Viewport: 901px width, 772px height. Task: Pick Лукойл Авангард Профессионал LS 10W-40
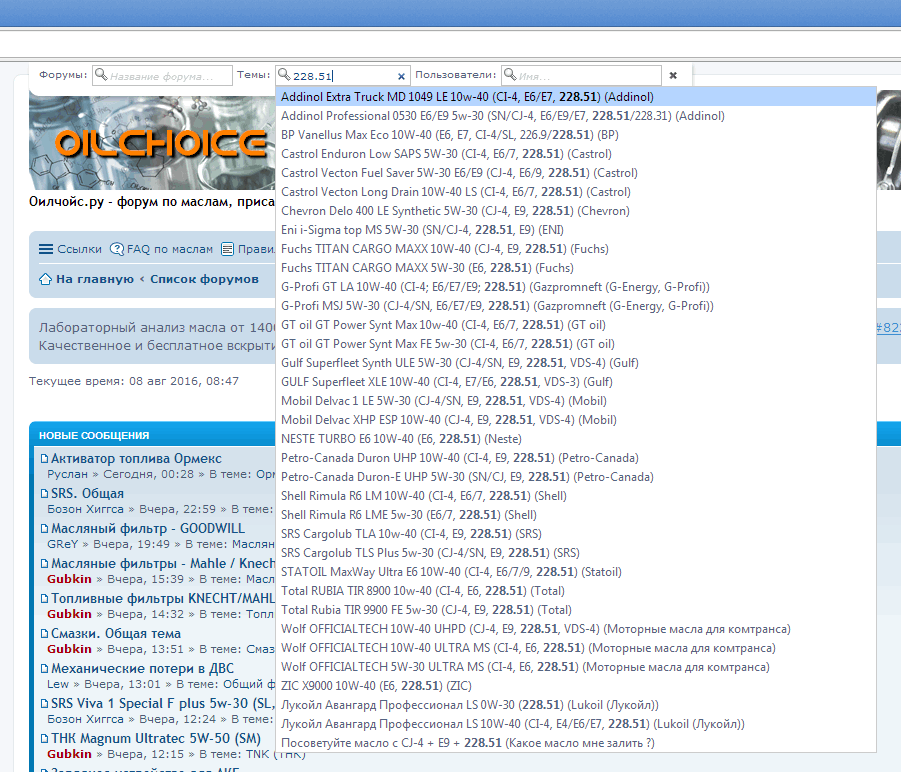[576, 722]
